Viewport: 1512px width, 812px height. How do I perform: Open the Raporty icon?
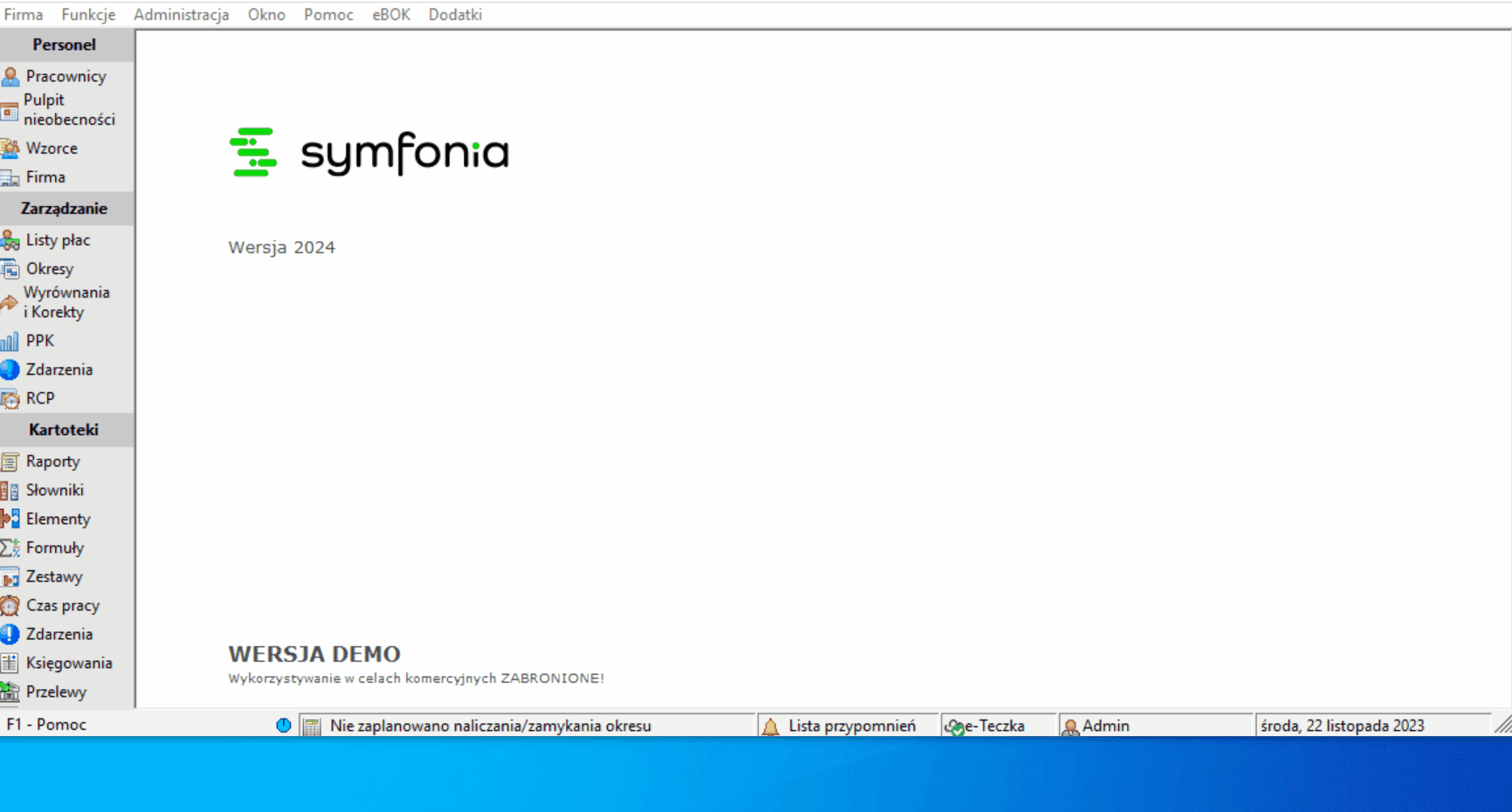tap(10, 462)
